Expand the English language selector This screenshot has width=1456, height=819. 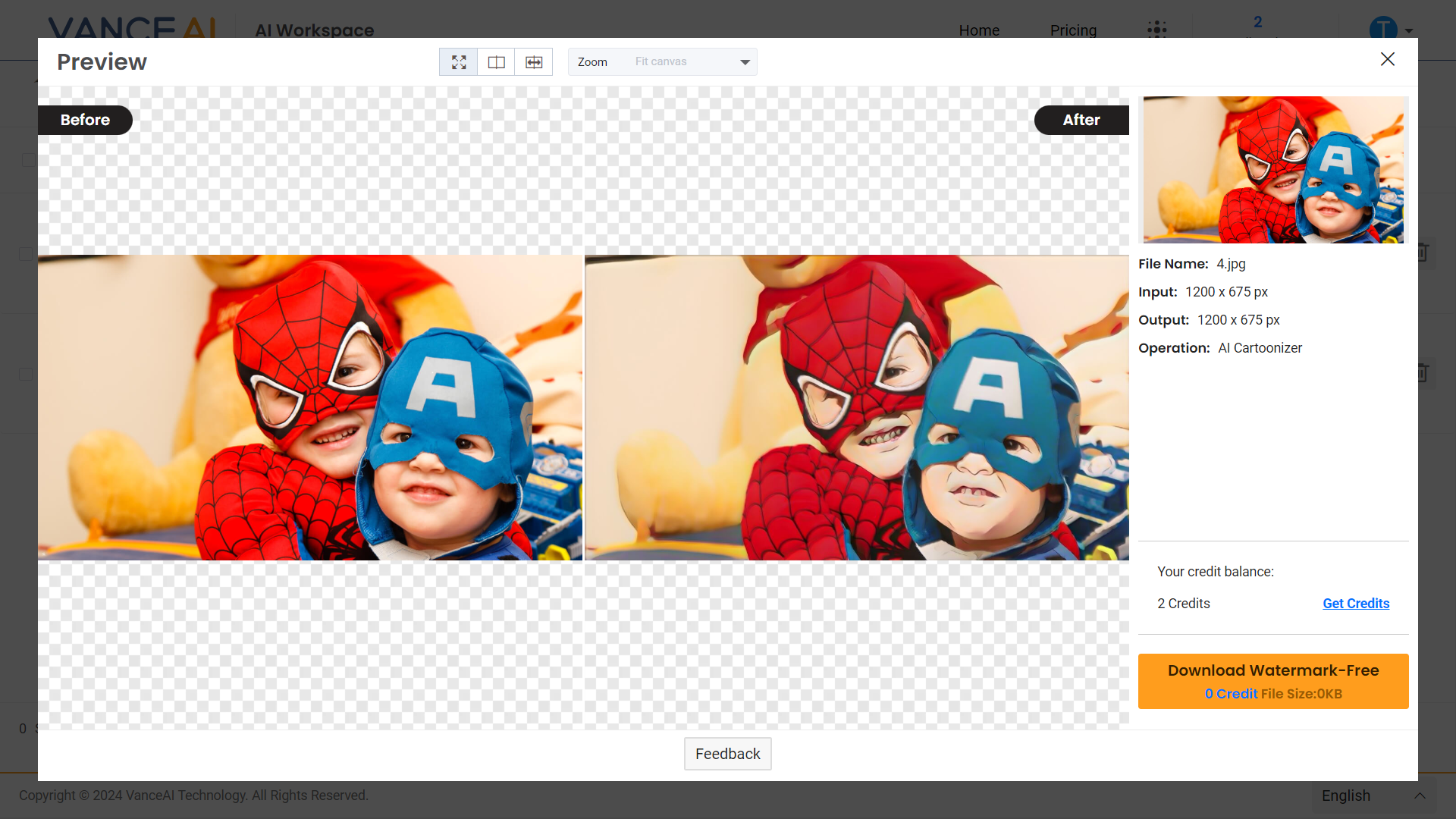coord(1373,795)
